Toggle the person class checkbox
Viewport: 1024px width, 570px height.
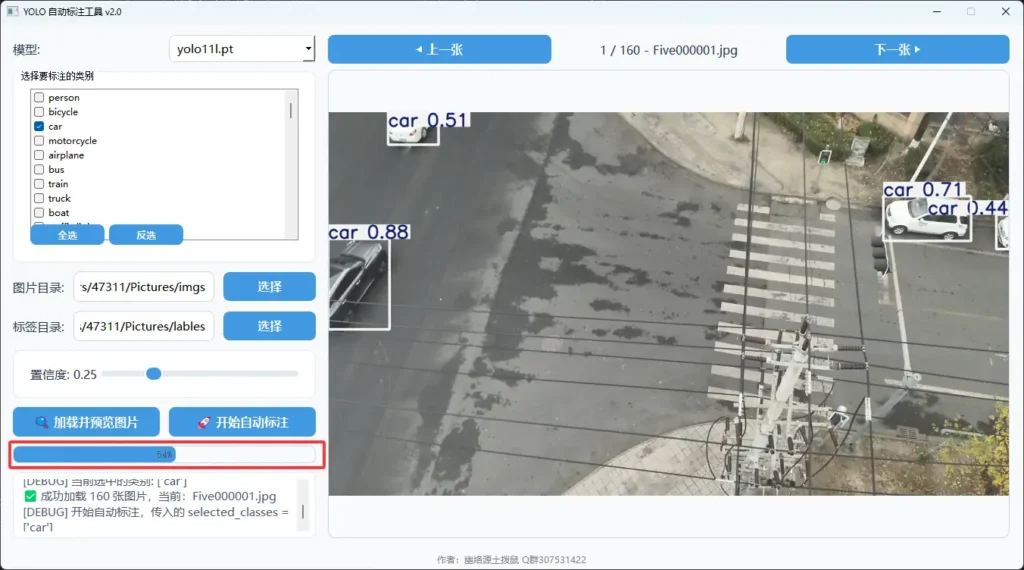coord(39,98)
